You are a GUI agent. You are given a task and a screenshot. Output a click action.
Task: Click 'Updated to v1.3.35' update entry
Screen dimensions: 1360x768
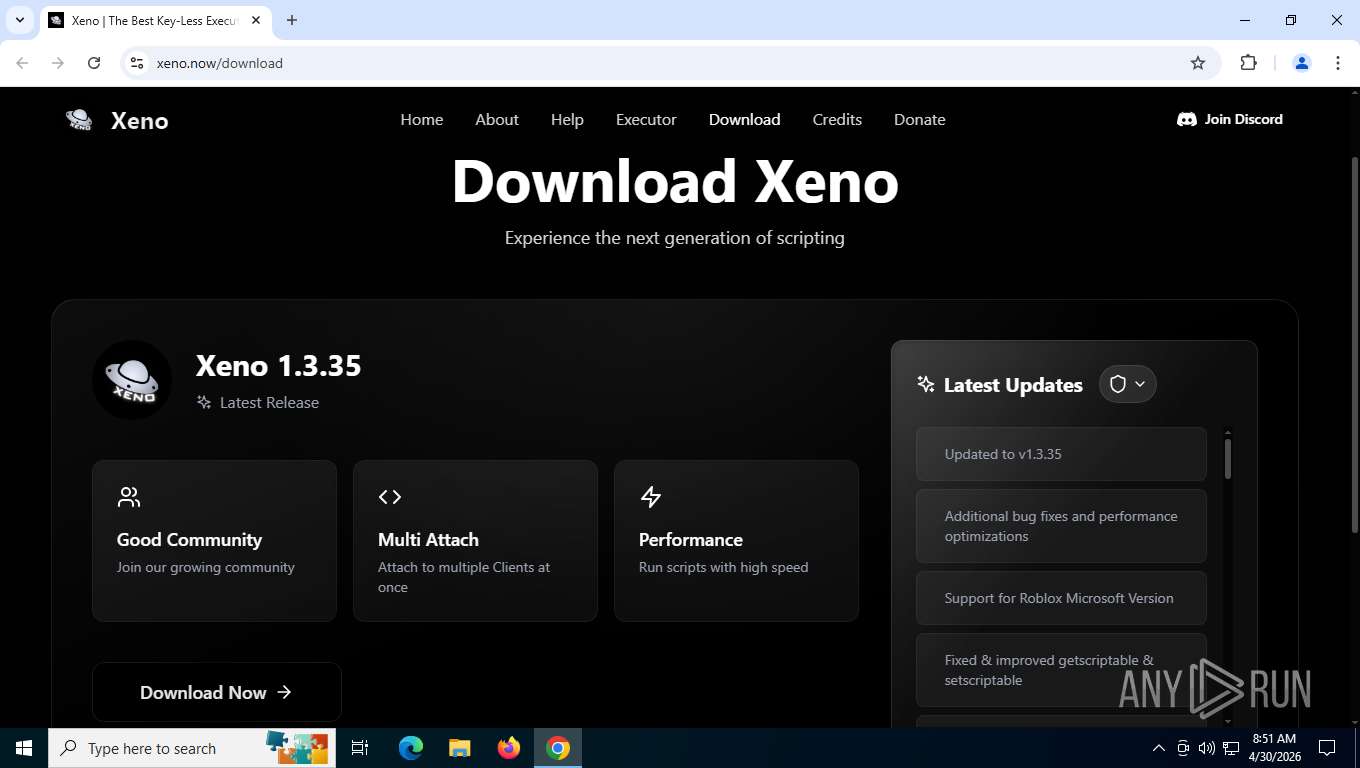coord(1061,454)
